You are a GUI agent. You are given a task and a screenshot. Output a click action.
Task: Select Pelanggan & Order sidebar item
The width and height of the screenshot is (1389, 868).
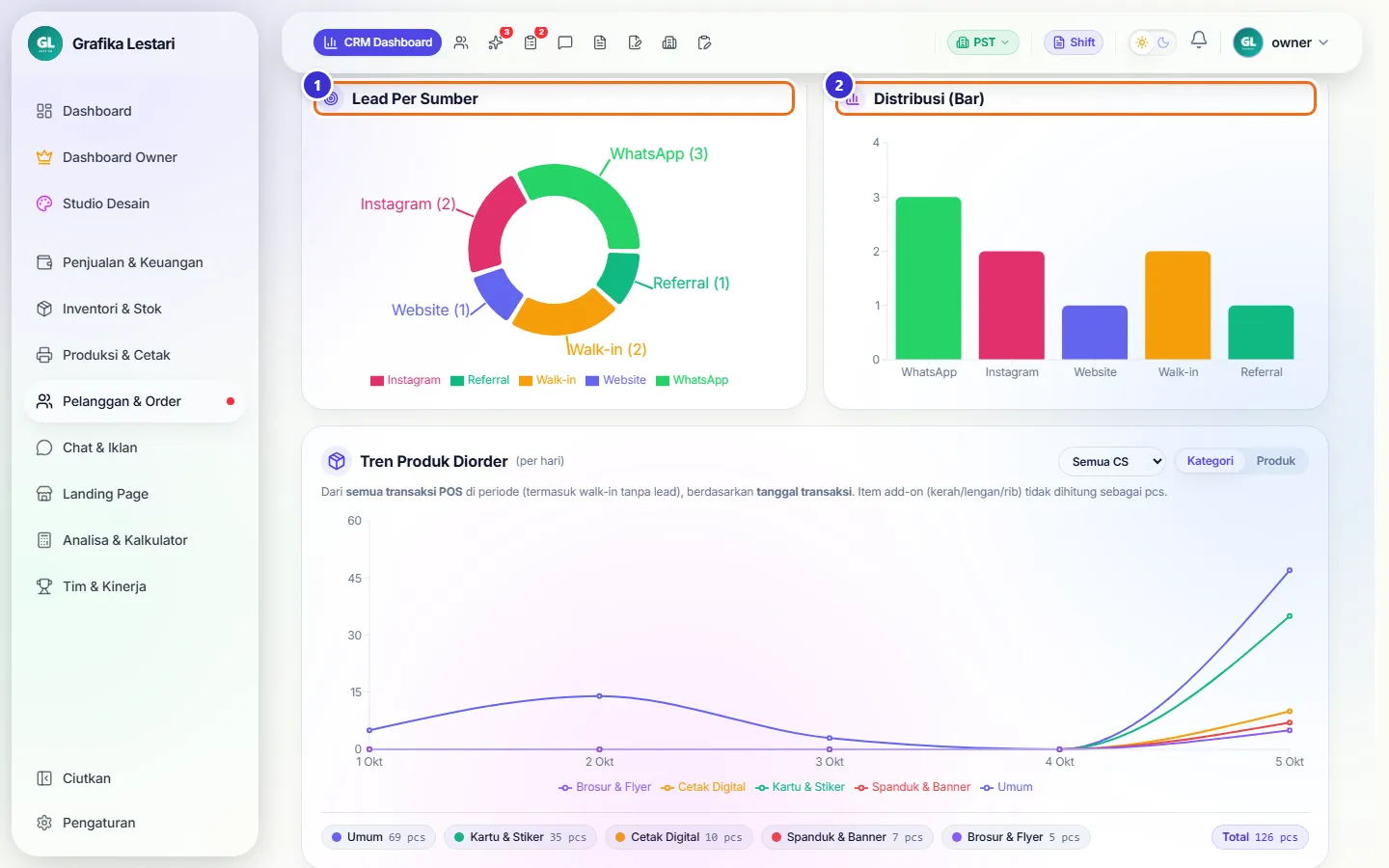coord(135,401)
